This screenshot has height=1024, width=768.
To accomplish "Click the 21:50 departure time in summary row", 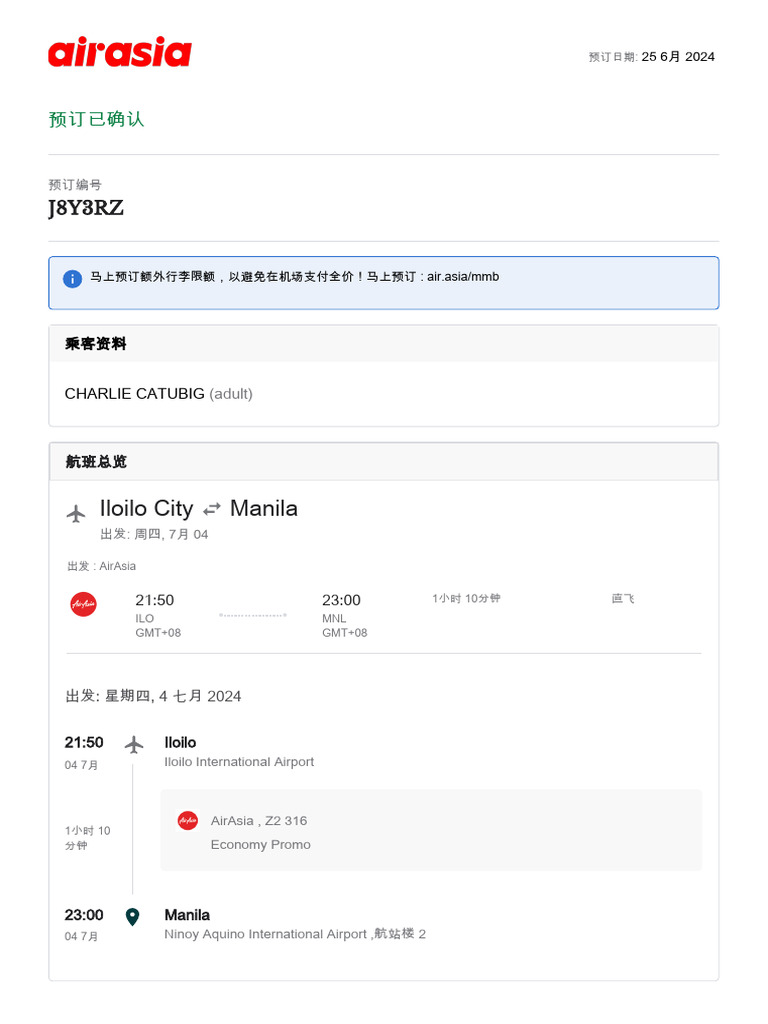I will click(155, 600).
